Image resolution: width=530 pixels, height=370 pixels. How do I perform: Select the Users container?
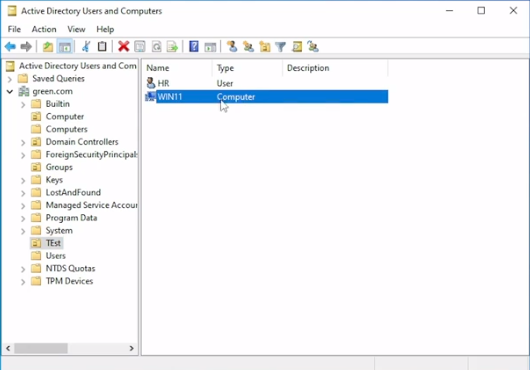[55, 256]
